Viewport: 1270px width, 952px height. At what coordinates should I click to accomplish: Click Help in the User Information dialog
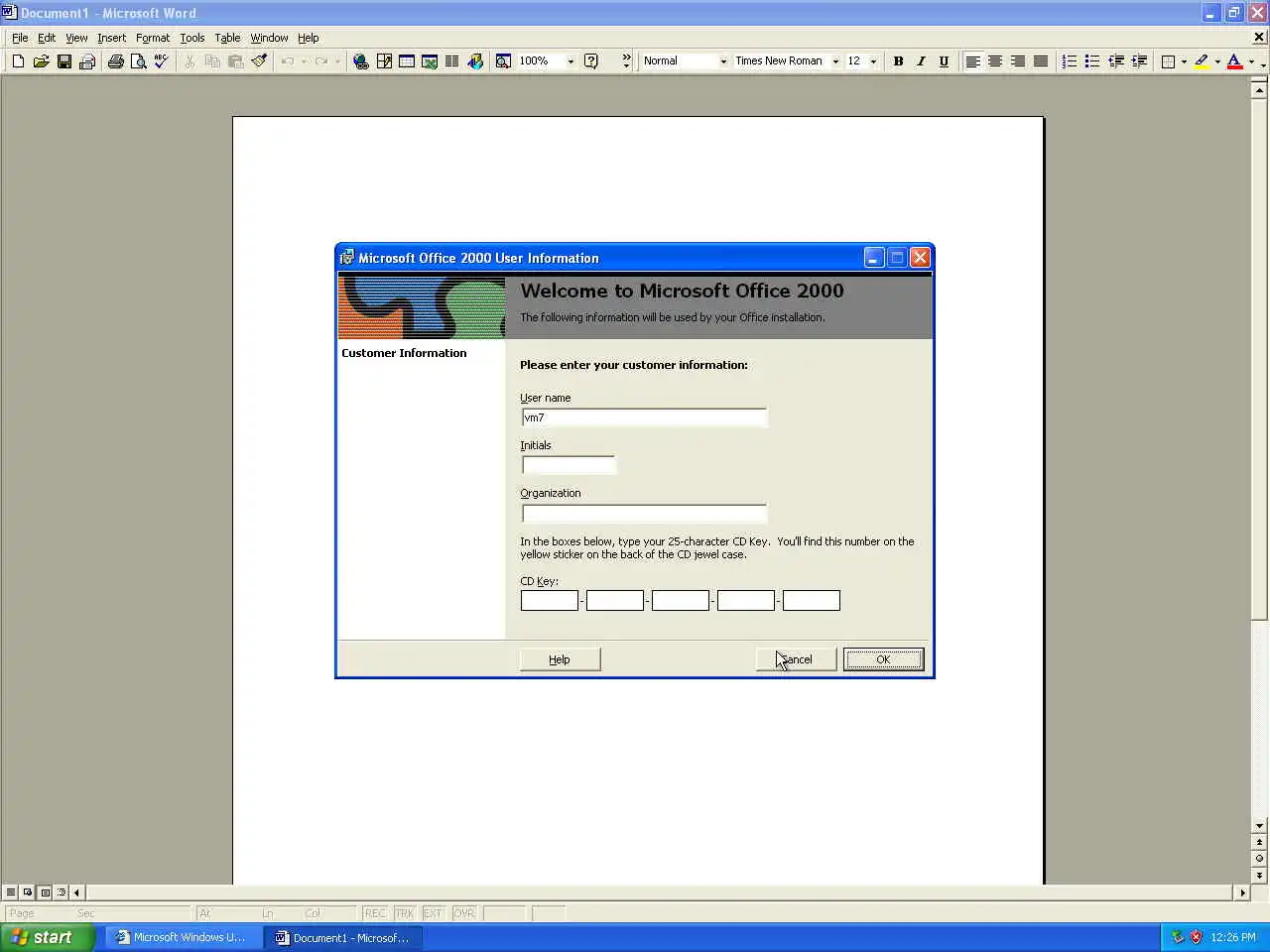click(560, 659)
